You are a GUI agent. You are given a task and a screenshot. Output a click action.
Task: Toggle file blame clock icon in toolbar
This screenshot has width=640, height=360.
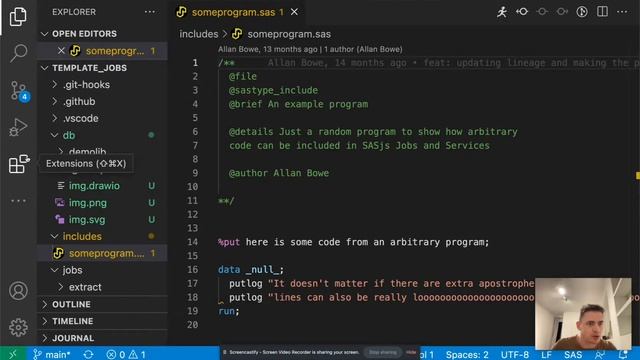tap(582, 12)
